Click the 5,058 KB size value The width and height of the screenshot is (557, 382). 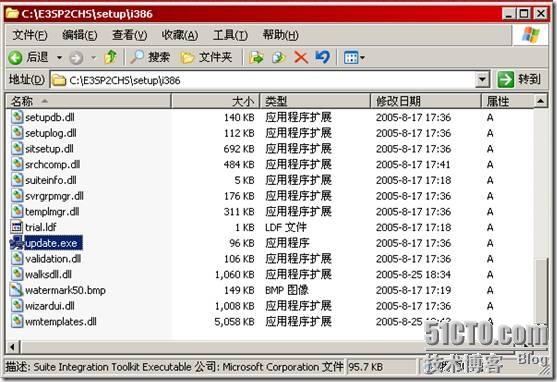(234, 322)
